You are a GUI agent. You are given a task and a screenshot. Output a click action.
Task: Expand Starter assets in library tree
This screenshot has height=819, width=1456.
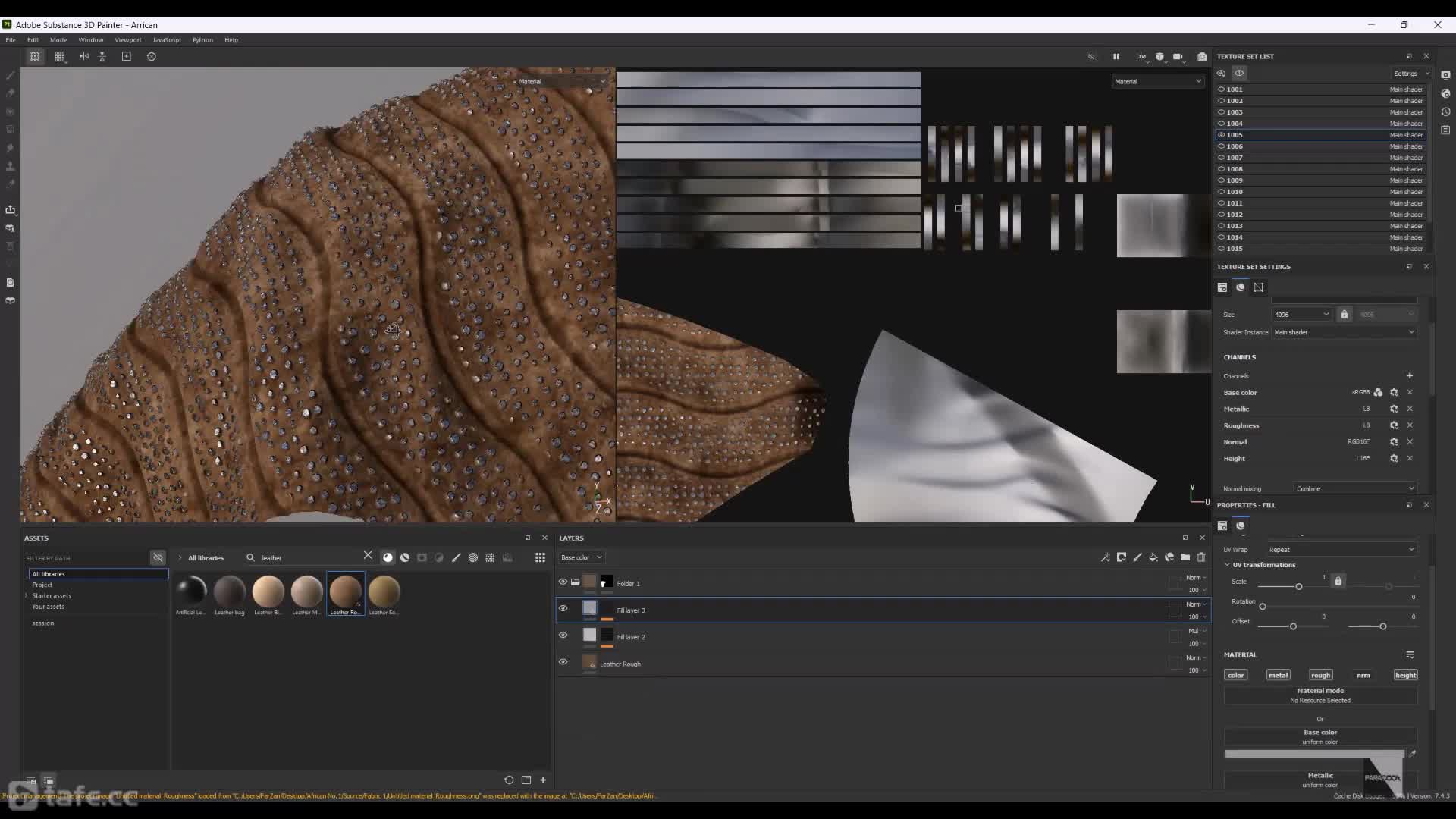click(27, 596)
